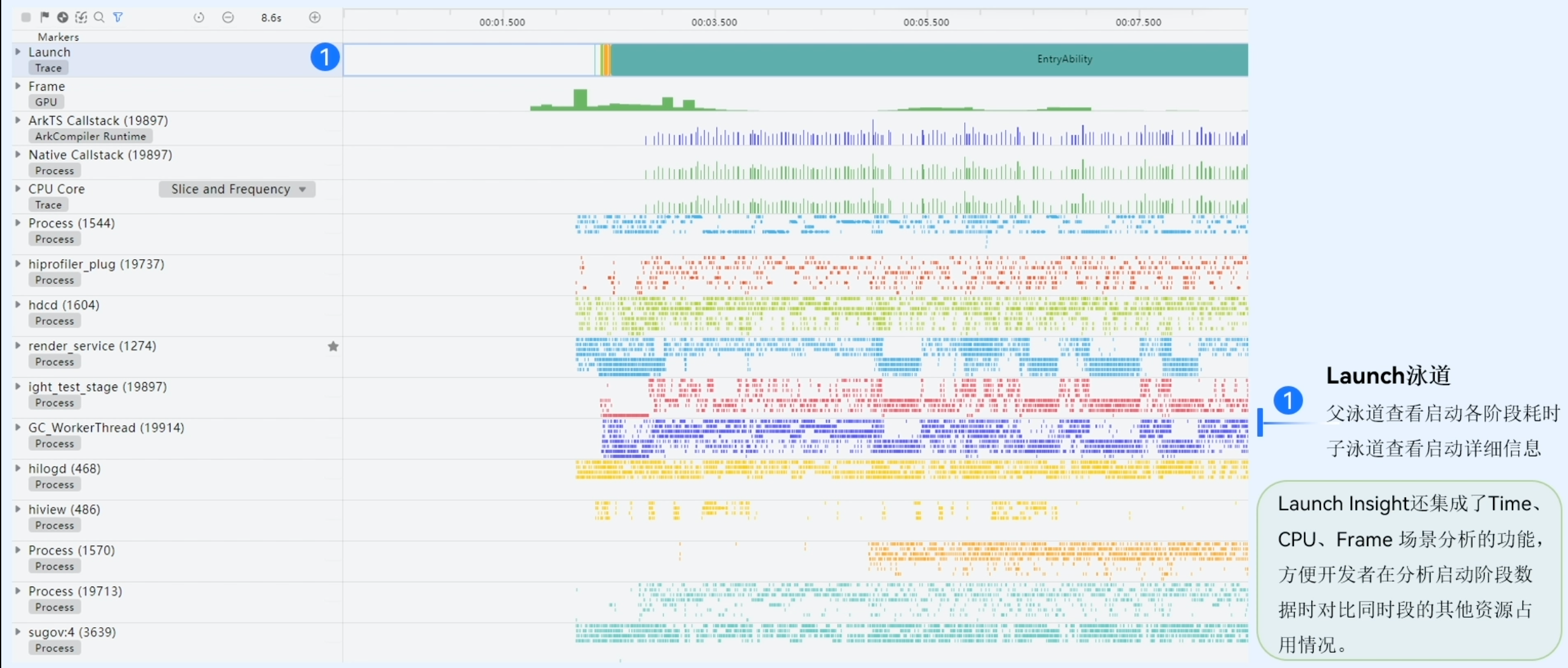The width and height of the screenshot is (1568, 668).
Task: Expand the render_service (1274) process
Action: click(18, 345)
